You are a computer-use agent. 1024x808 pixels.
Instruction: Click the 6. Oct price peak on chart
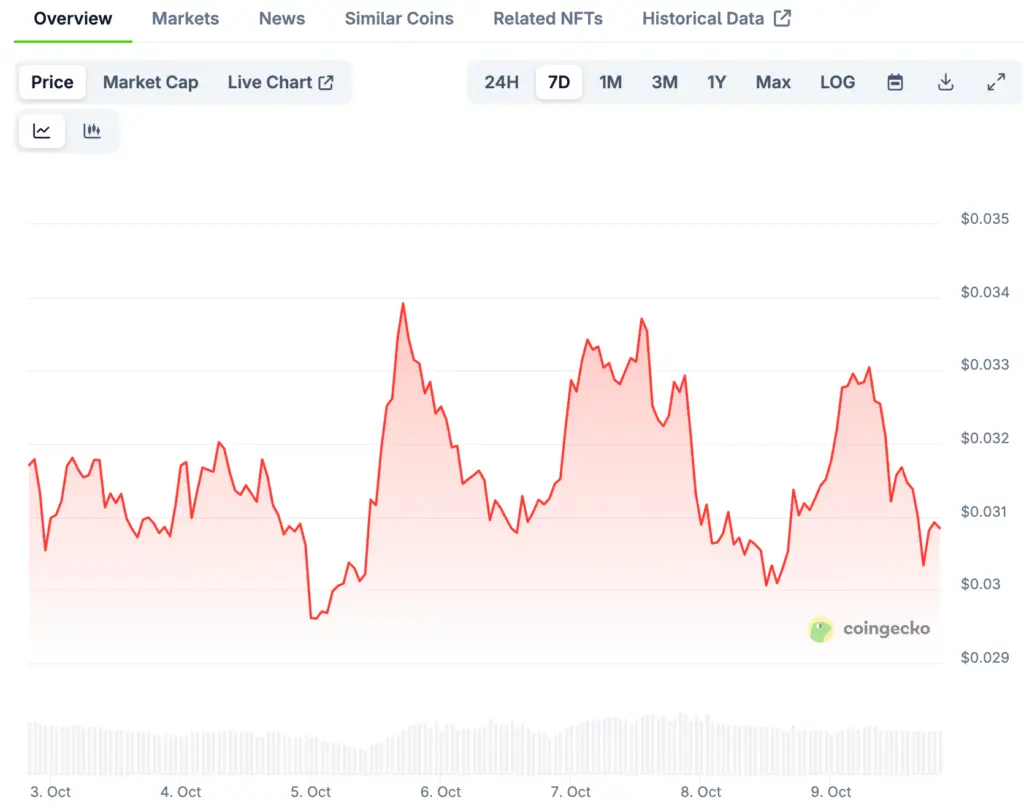click(403, 304)
